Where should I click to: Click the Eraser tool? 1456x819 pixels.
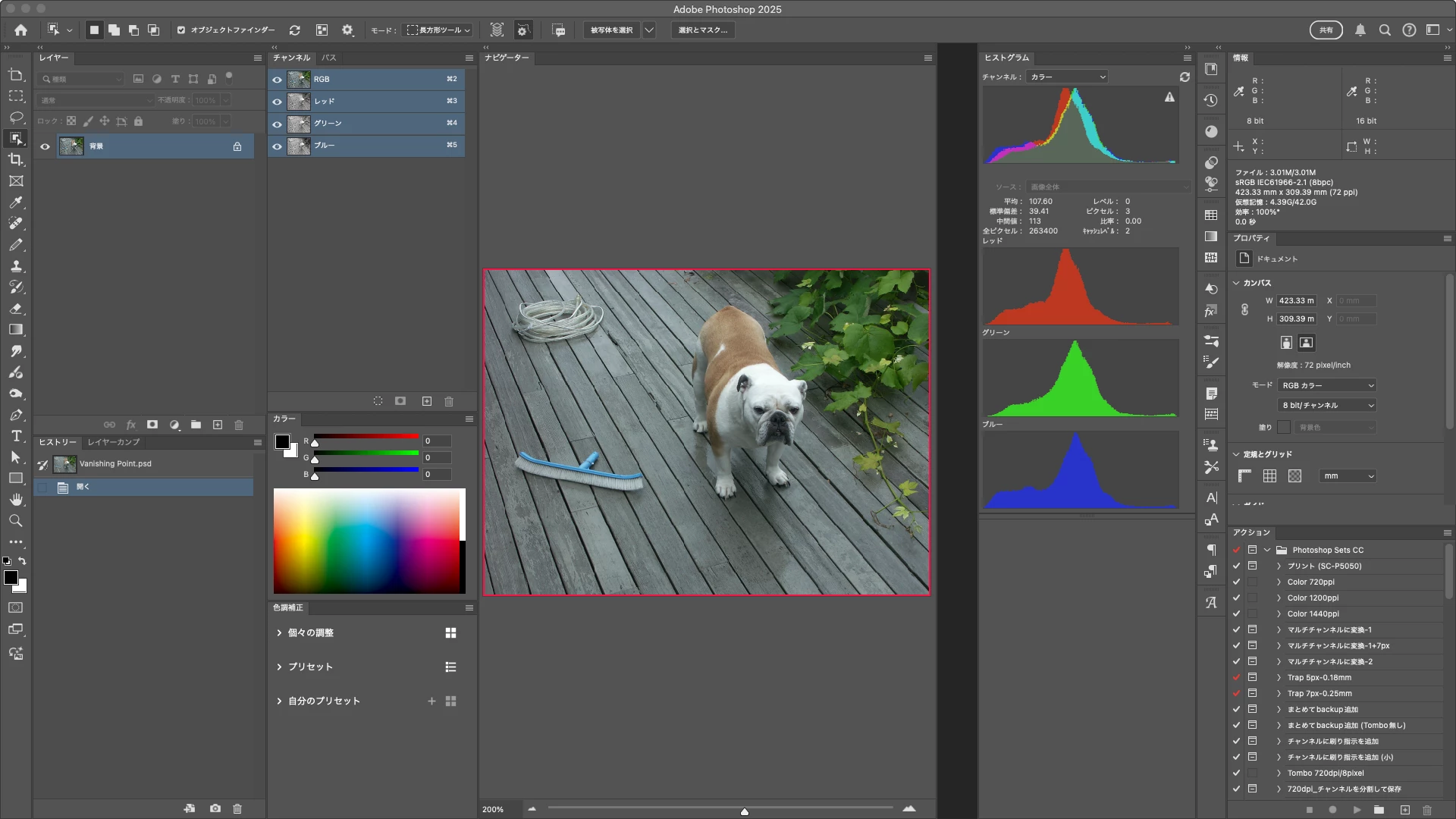16,309
